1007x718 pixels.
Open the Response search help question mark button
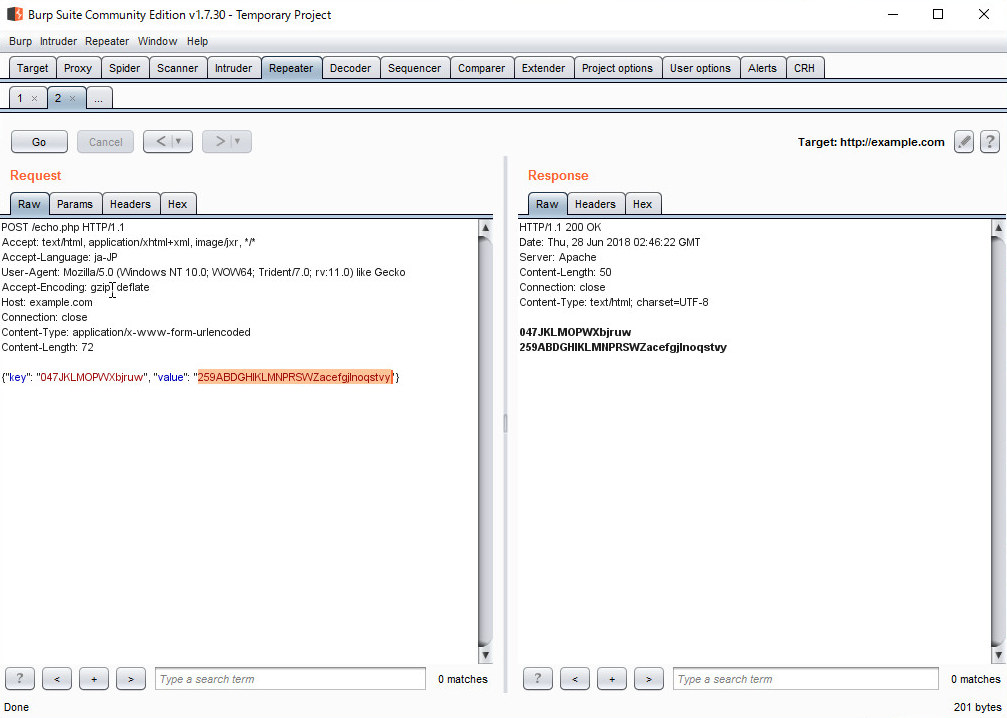[x=538, y=678]
